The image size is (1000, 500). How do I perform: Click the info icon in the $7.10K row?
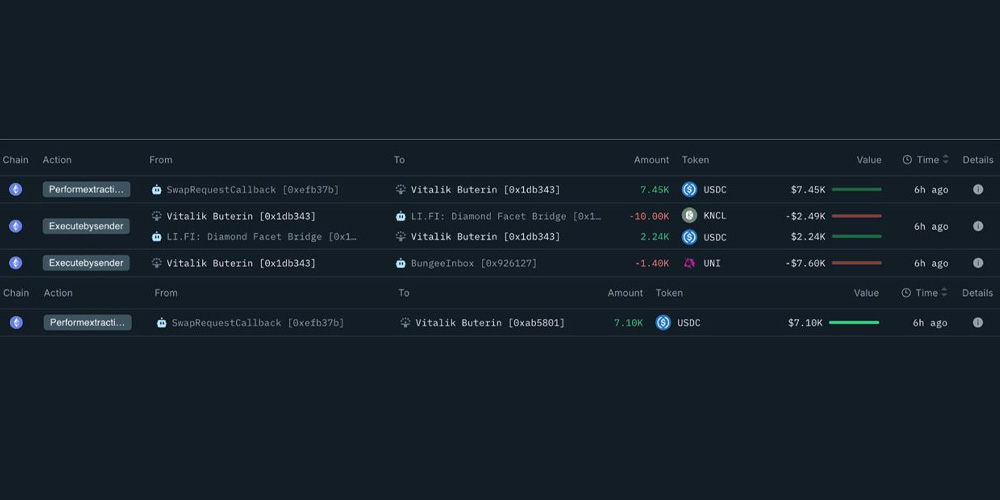click(x=977, y=323)
